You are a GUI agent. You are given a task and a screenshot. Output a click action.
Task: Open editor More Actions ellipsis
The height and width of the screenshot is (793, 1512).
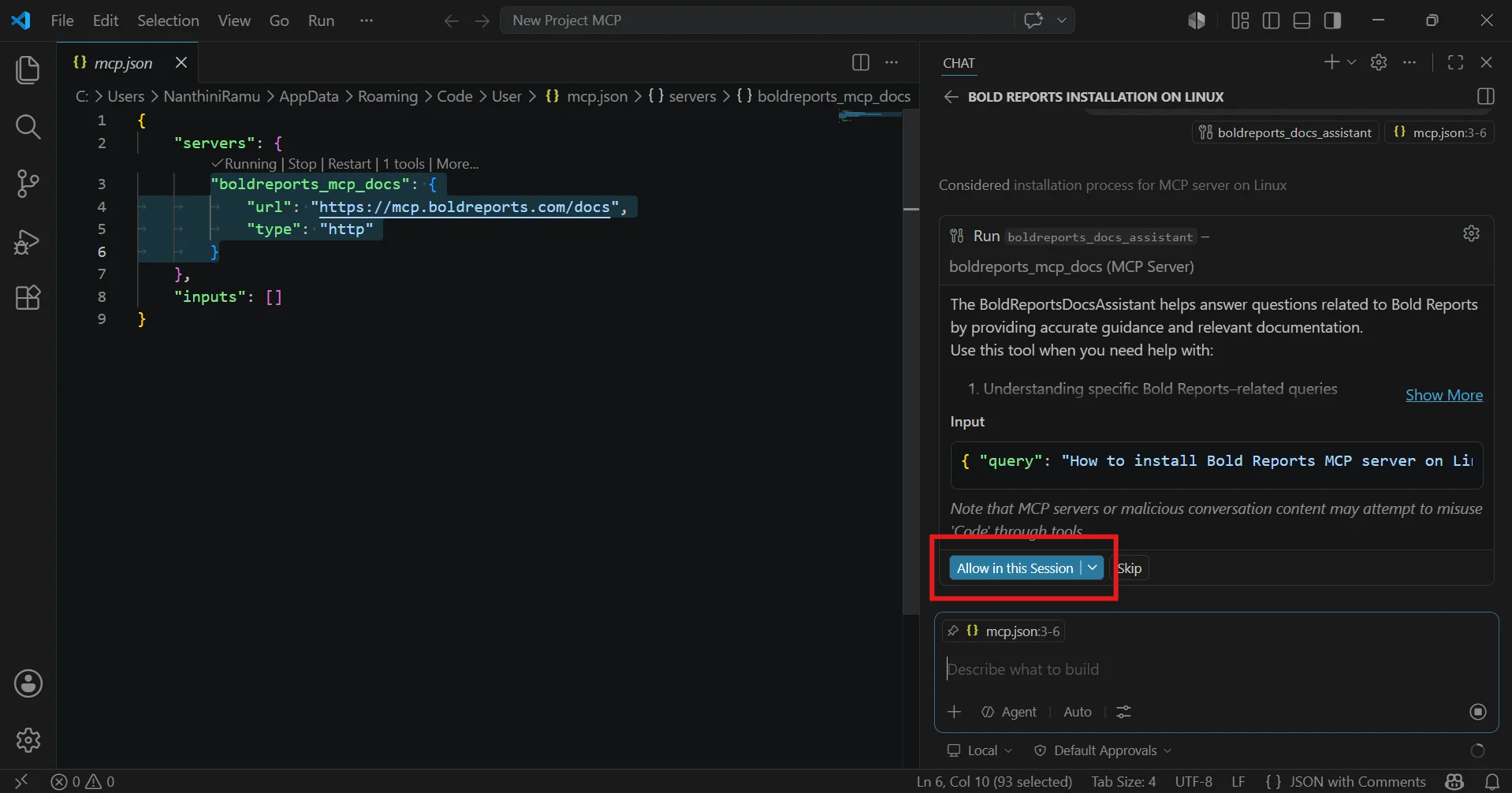click(x=892, y=62)
